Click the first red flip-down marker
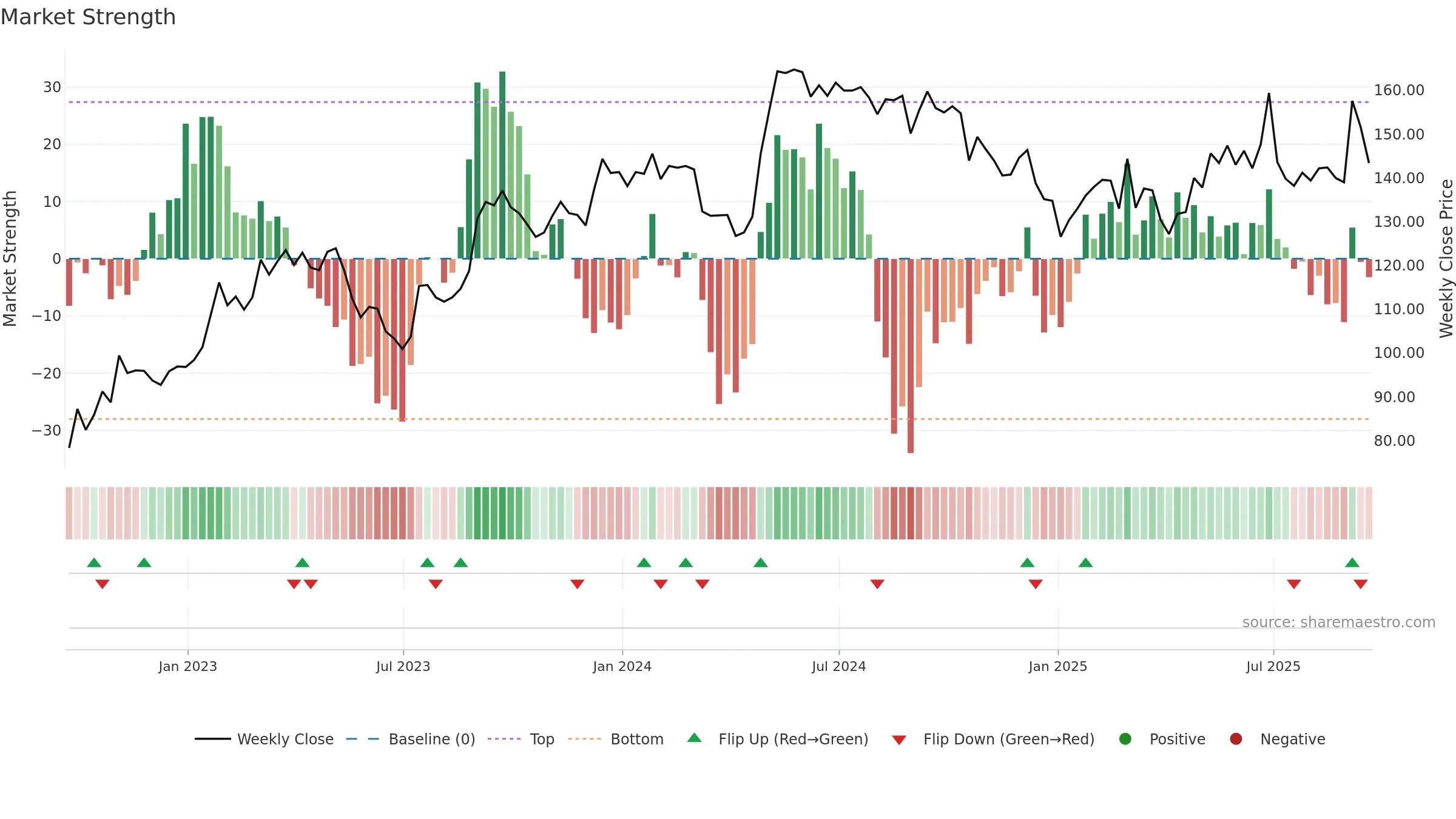This screenshot has width=1456, height=819. (102, 584)
